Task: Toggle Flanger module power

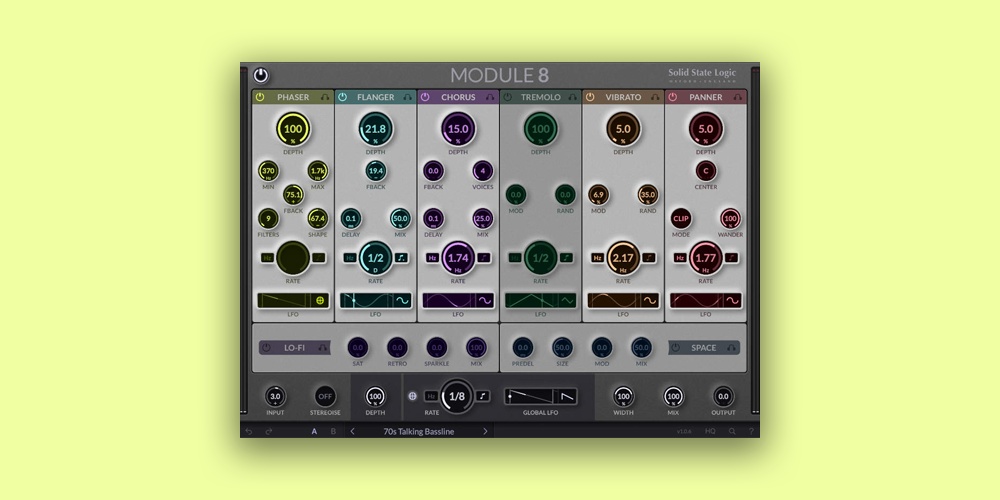Action: click(x=342, y=98)
